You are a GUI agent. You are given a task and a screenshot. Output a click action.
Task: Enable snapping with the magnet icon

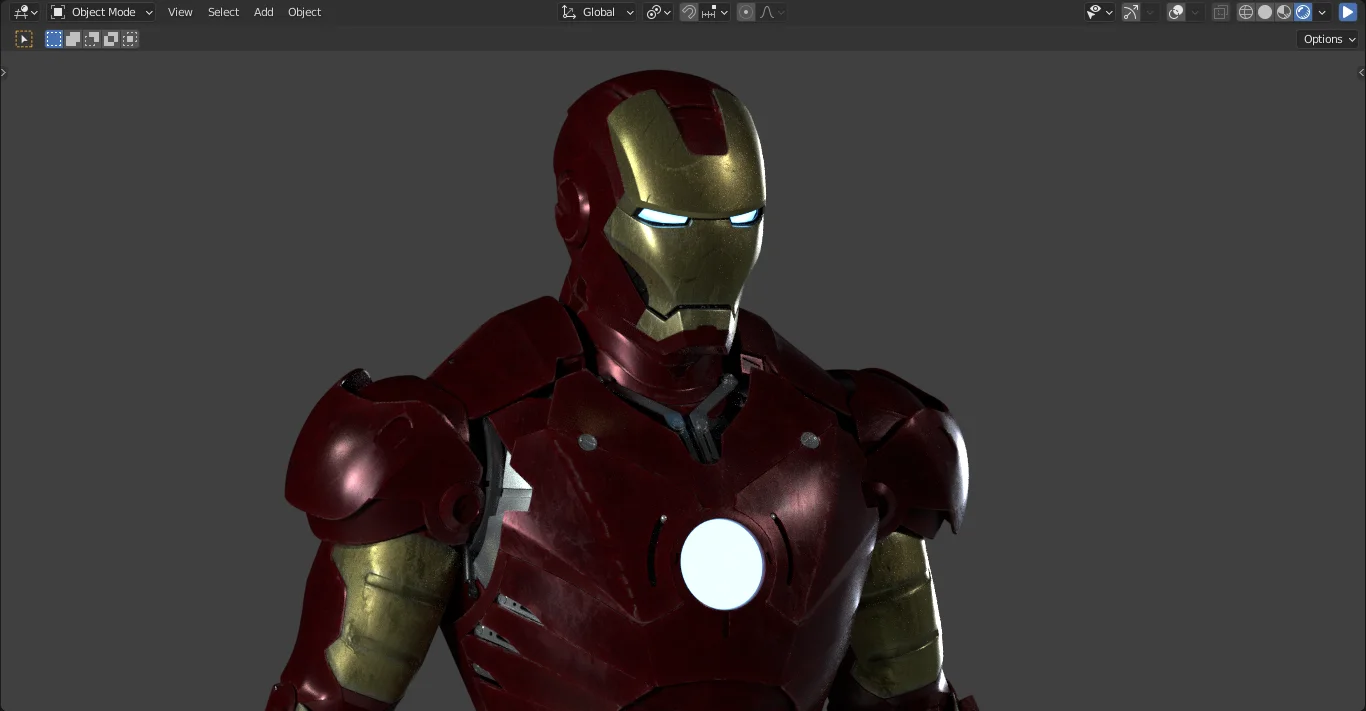(689, 12)
